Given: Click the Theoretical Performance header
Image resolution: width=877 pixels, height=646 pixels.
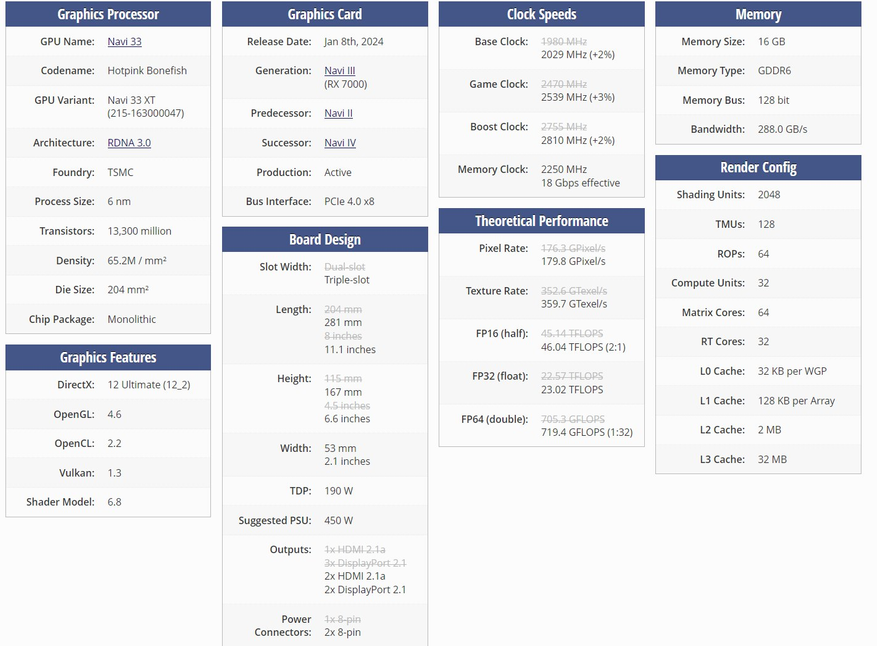Looking at the screenshot, I should (x=541, y=221).
